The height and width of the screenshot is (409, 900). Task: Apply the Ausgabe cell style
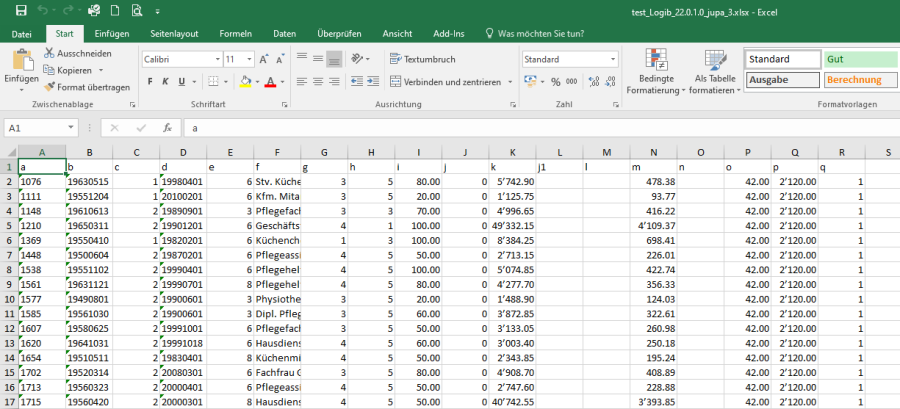(783, 80)
